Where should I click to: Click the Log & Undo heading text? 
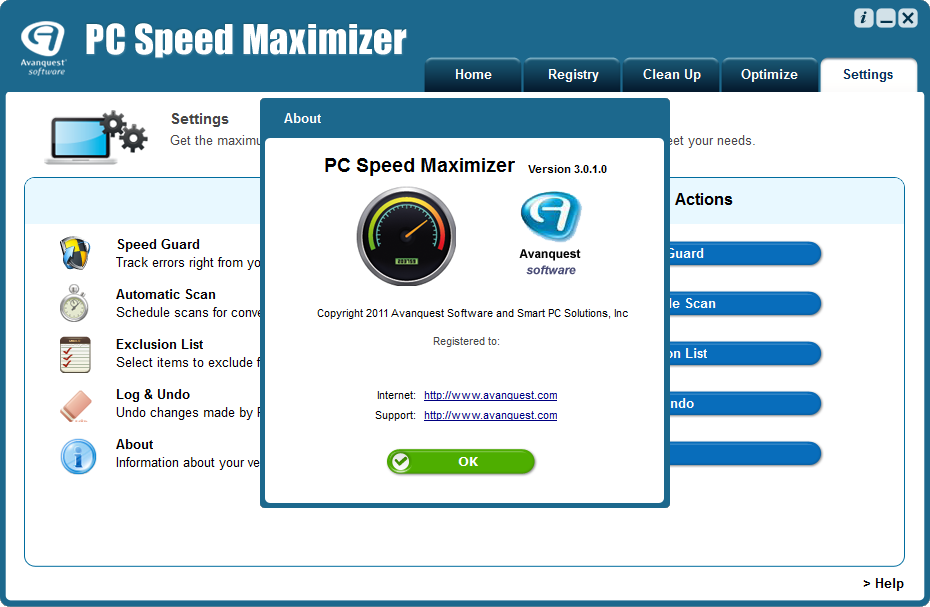point(153,395)
